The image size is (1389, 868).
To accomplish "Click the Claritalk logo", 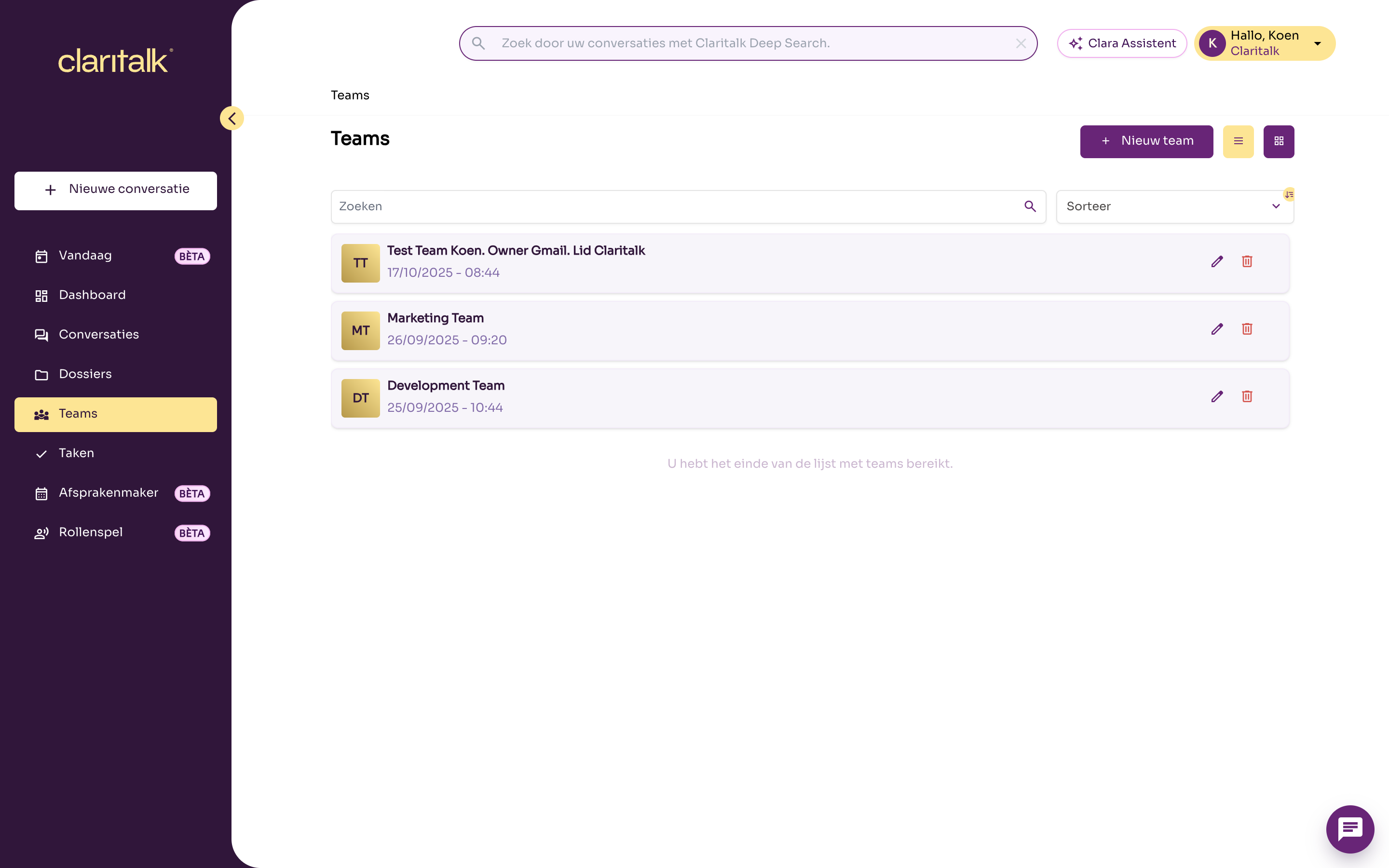I will (115, 61).
